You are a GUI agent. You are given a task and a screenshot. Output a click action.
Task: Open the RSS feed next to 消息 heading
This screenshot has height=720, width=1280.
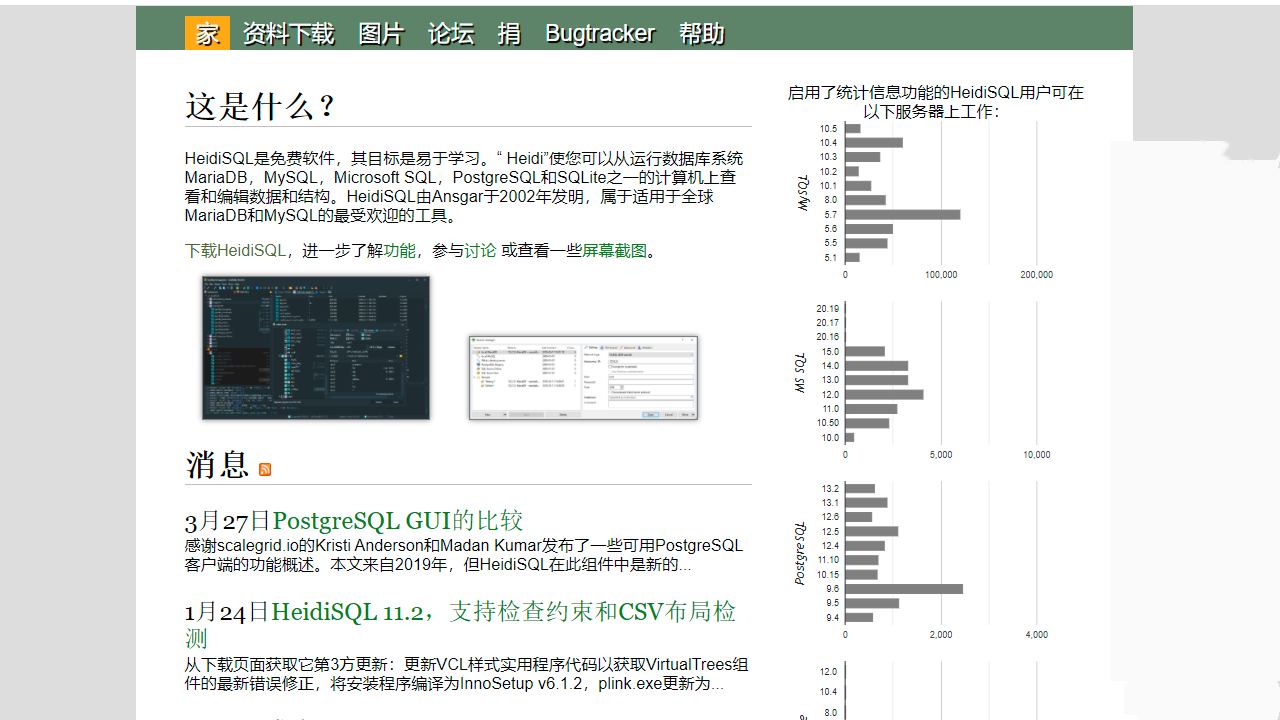264,470
